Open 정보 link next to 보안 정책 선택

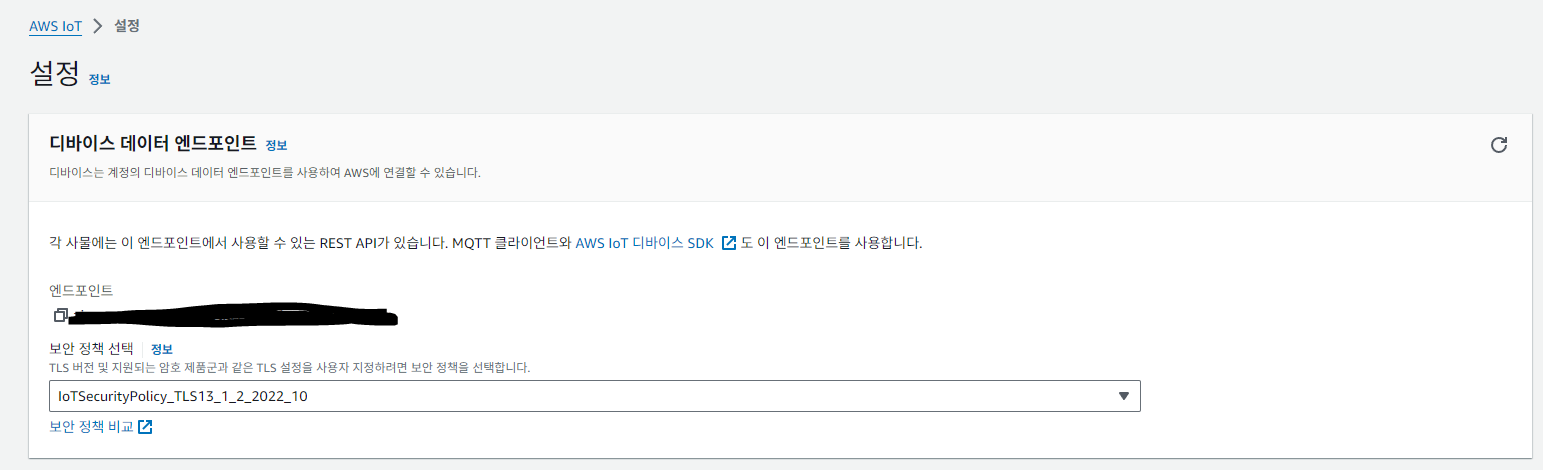[162, 349]
